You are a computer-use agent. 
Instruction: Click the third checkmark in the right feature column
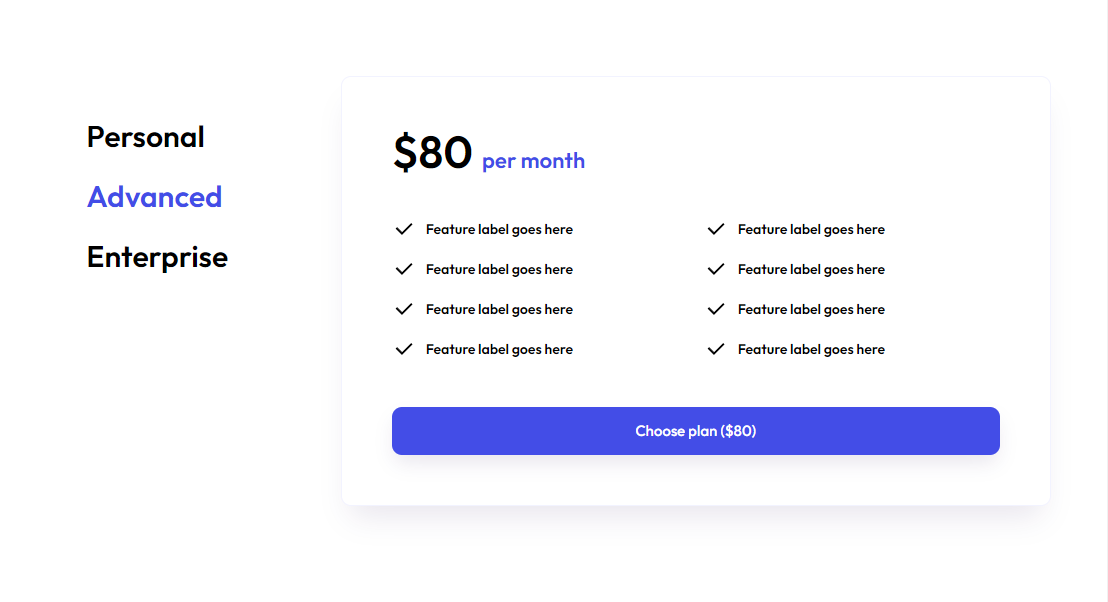(716, 309)
